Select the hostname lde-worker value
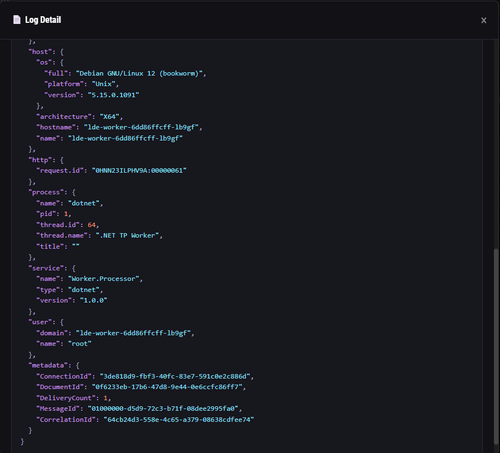Viewport: 500px width, 453px height. pyautogui.click(x=141, y=127)
